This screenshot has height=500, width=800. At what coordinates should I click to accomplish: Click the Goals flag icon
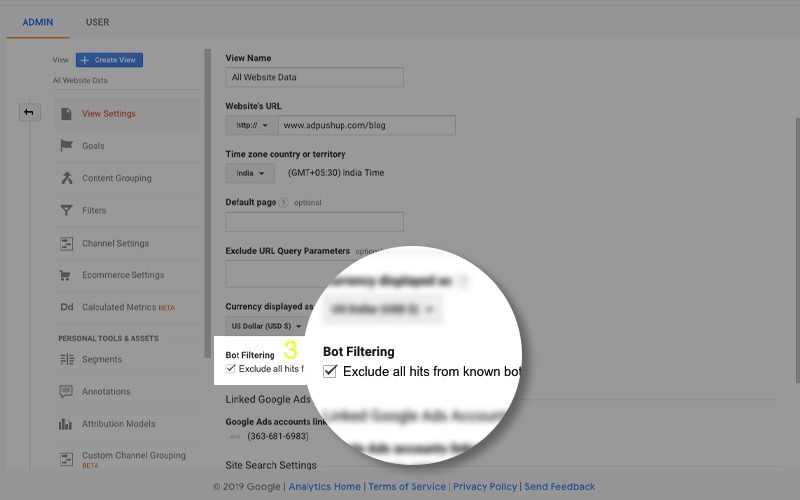pyautogui.click(x=67, y=146)
